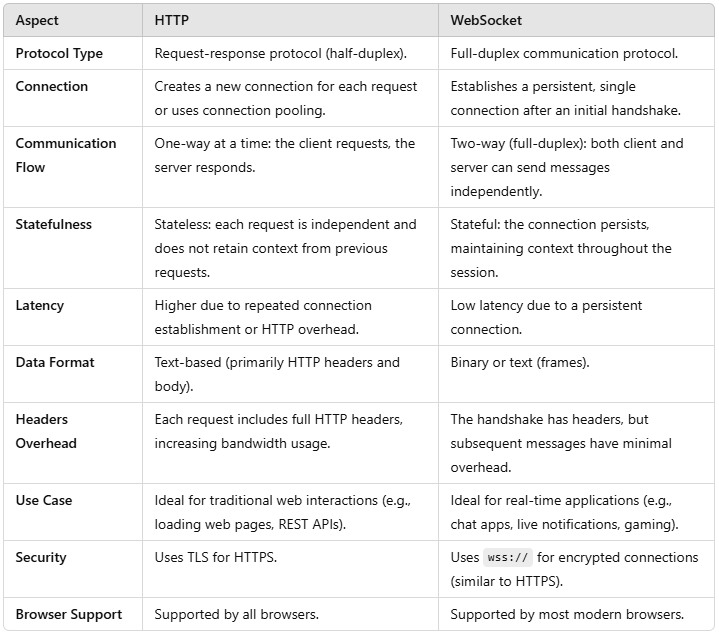Select the Headers Overhead row label
The height and width of the screenshot is (636, 719).
tap(46, 431)
